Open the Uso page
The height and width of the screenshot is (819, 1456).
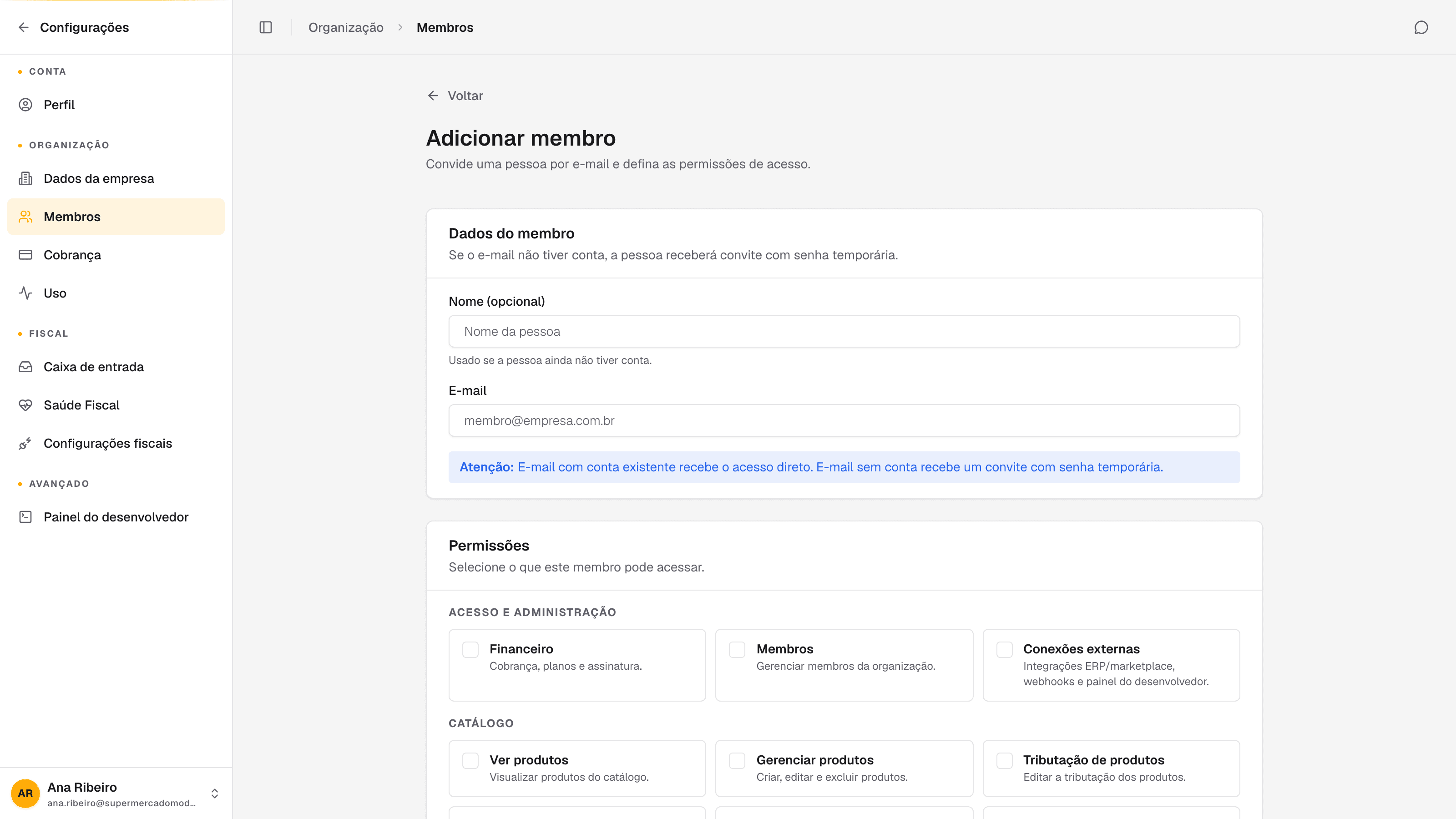tap(116, 293)
